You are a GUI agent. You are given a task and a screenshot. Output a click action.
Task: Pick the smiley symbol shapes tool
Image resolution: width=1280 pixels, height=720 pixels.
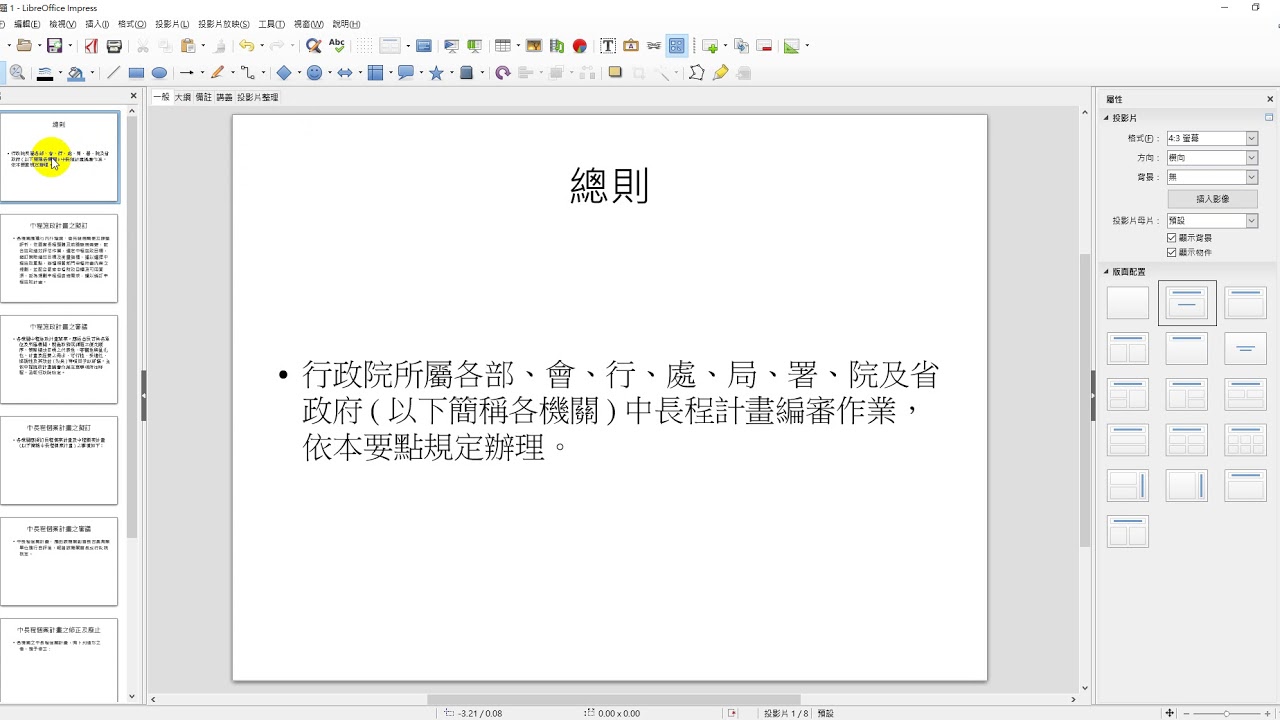click(x=314, y=73)
